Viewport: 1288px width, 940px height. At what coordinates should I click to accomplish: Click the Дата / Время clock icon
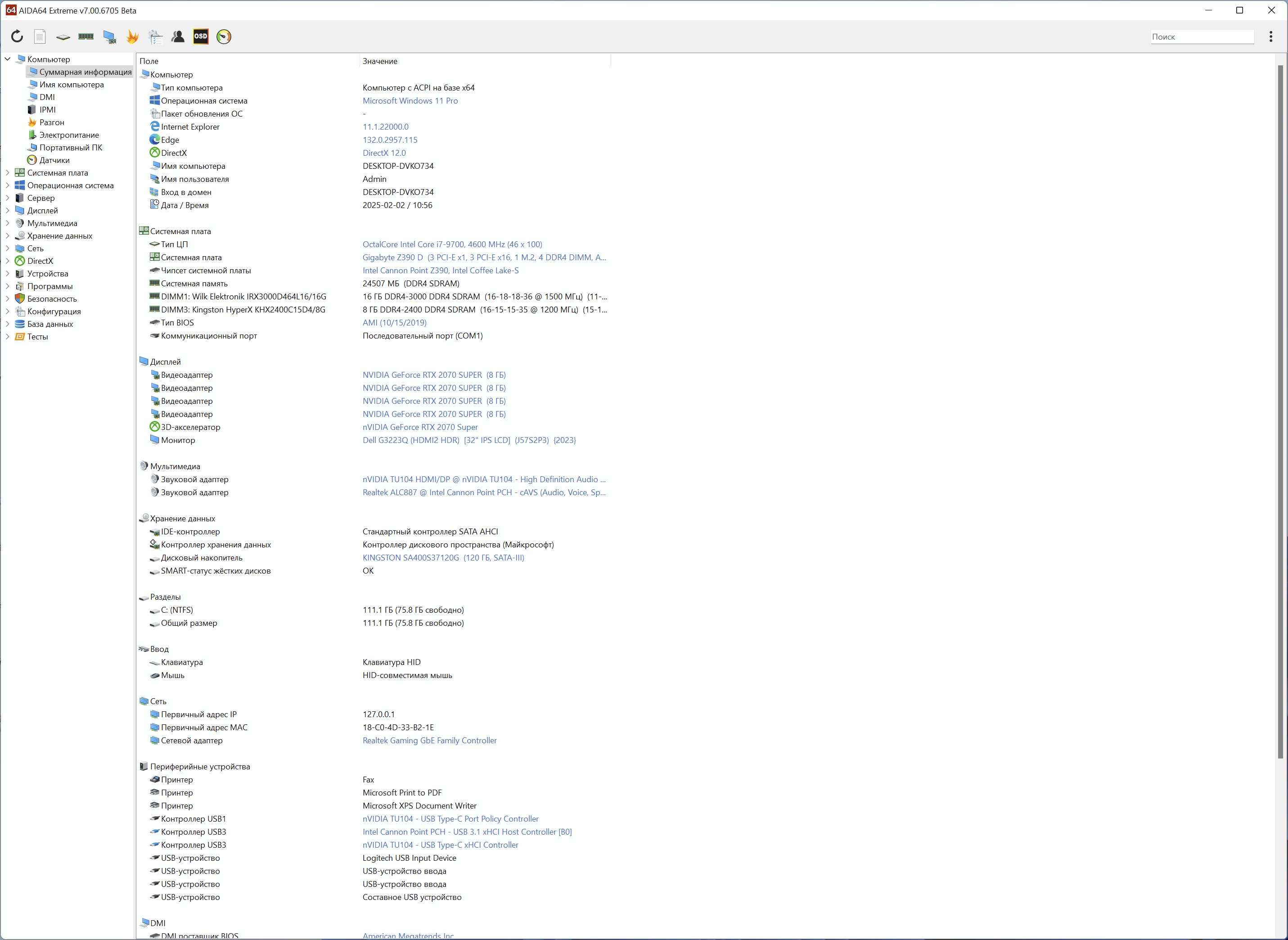[155, 205]
